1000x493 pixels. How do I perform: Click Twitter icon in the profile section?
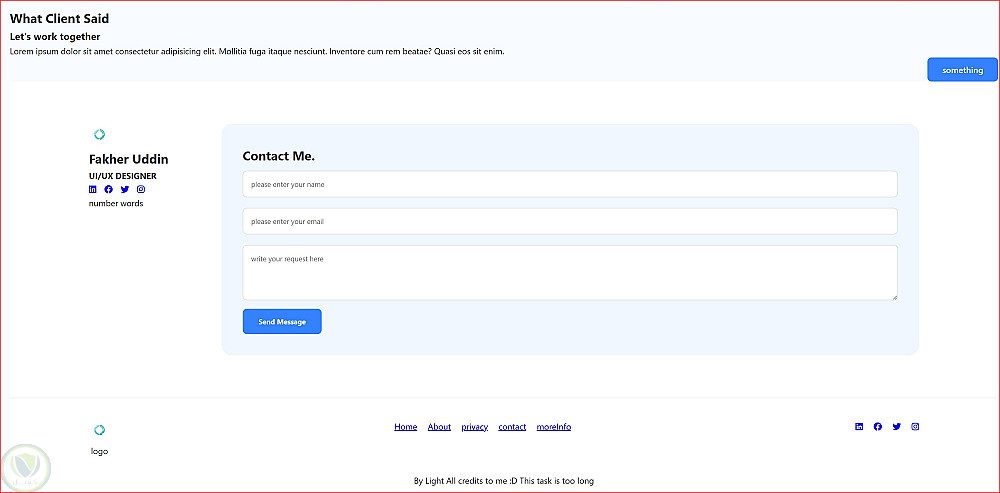(125, 189)
